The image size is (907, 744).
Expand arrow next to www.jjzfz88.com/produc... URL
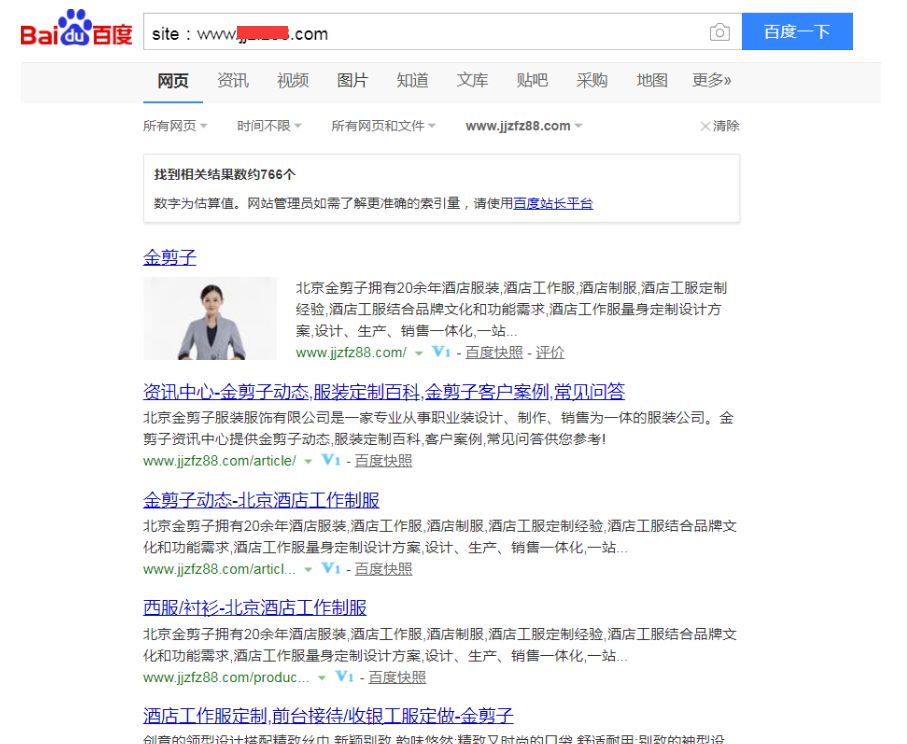(322, 678)
